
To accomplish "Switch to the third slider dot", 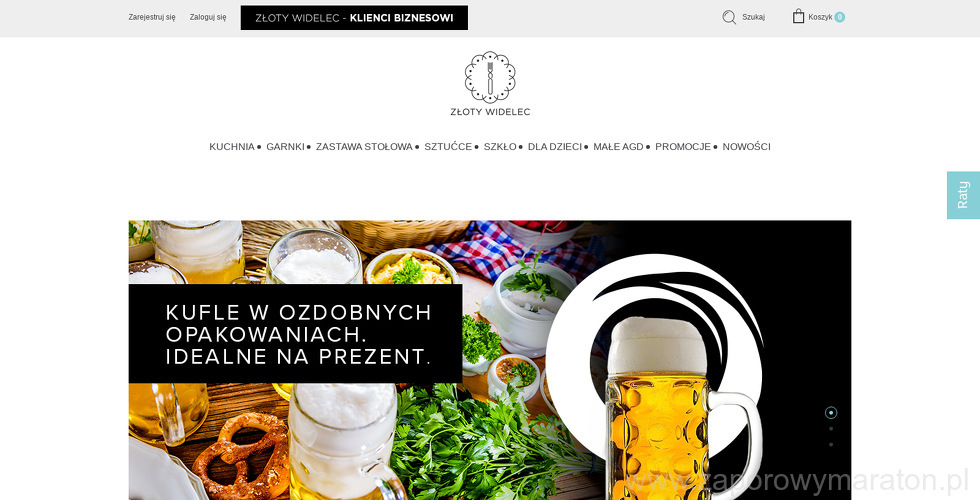I will [831, 444].
